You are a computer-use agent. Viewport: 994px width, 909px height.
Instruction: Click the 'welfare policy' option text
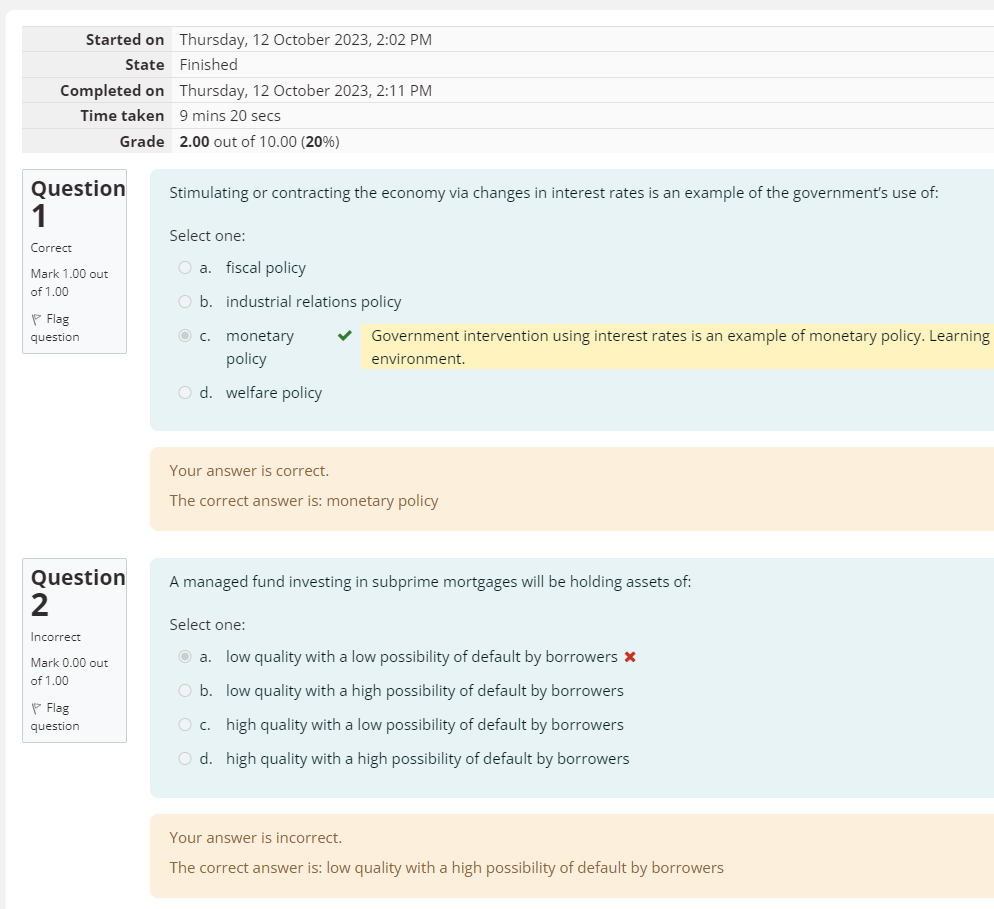coord(274,392)
